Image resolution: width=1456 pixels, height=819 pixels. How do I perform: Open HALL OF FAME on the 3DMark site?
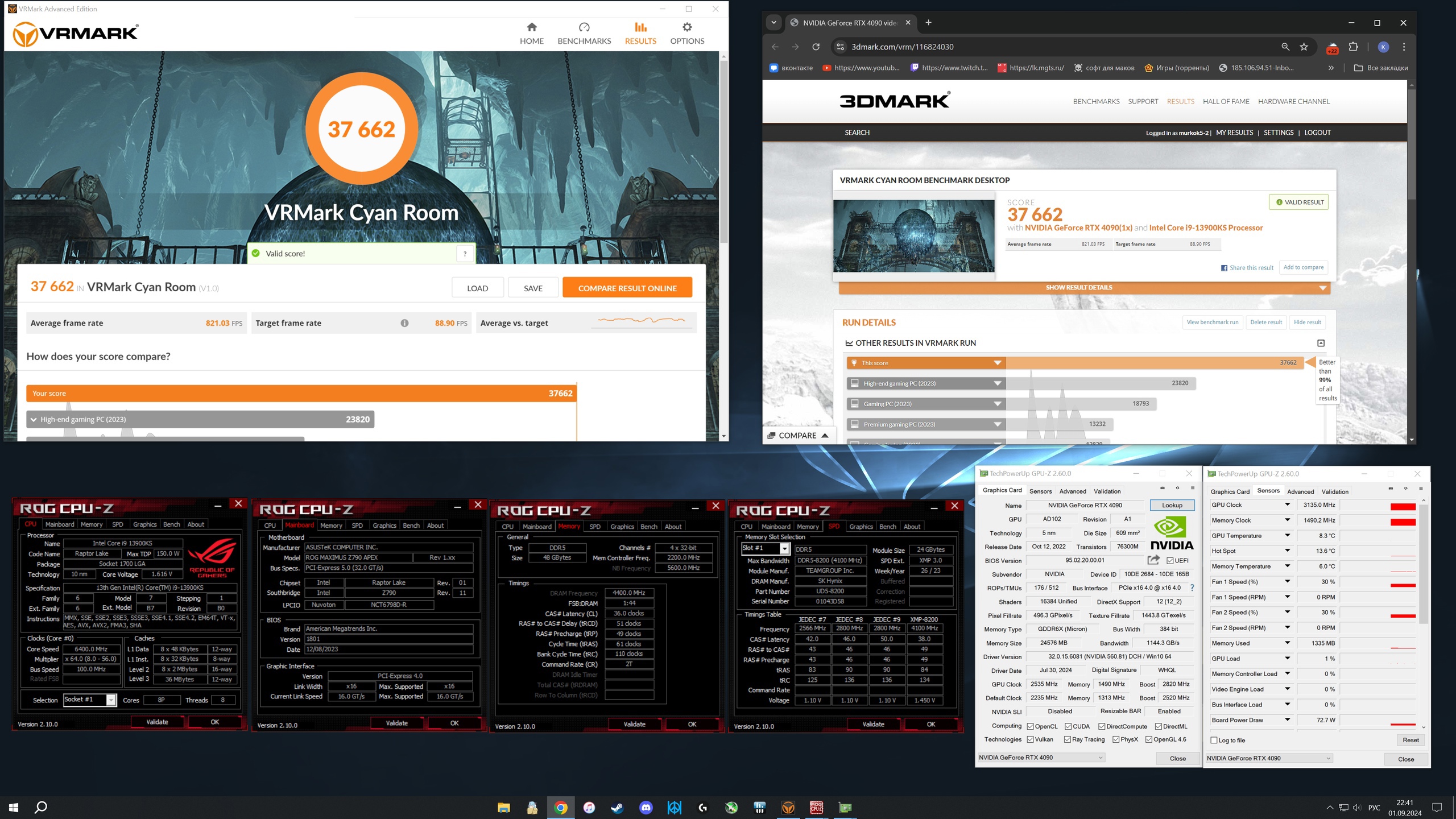tap(1226, 101)
